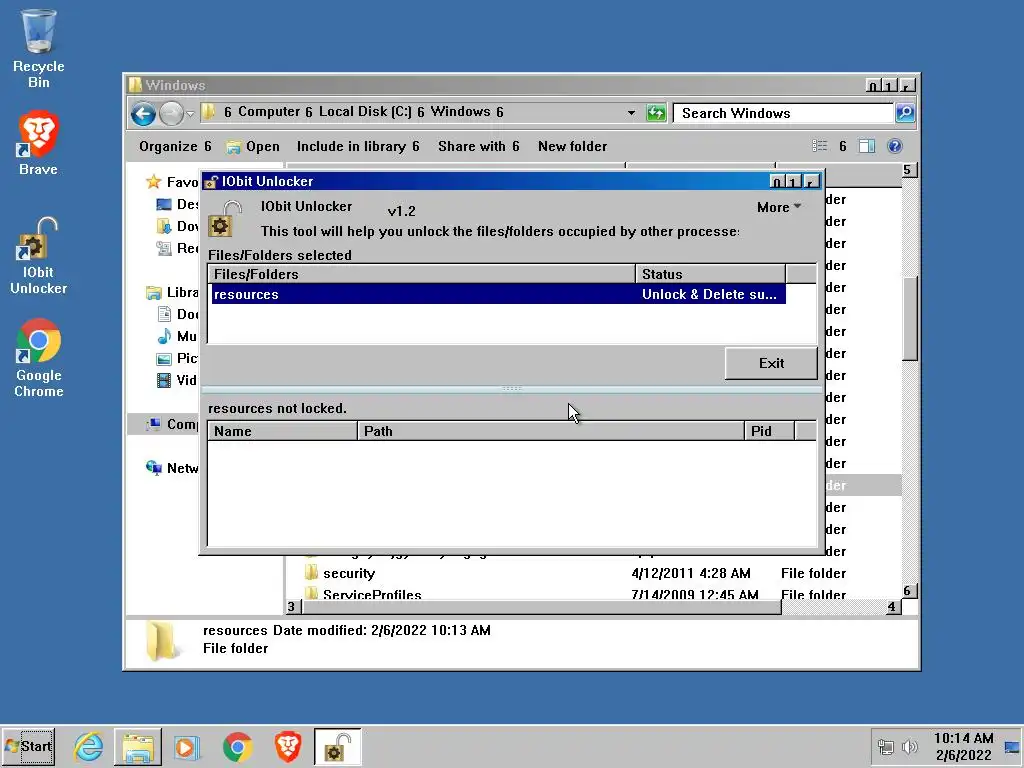Click the search magnifier icon

coord(905,113)
